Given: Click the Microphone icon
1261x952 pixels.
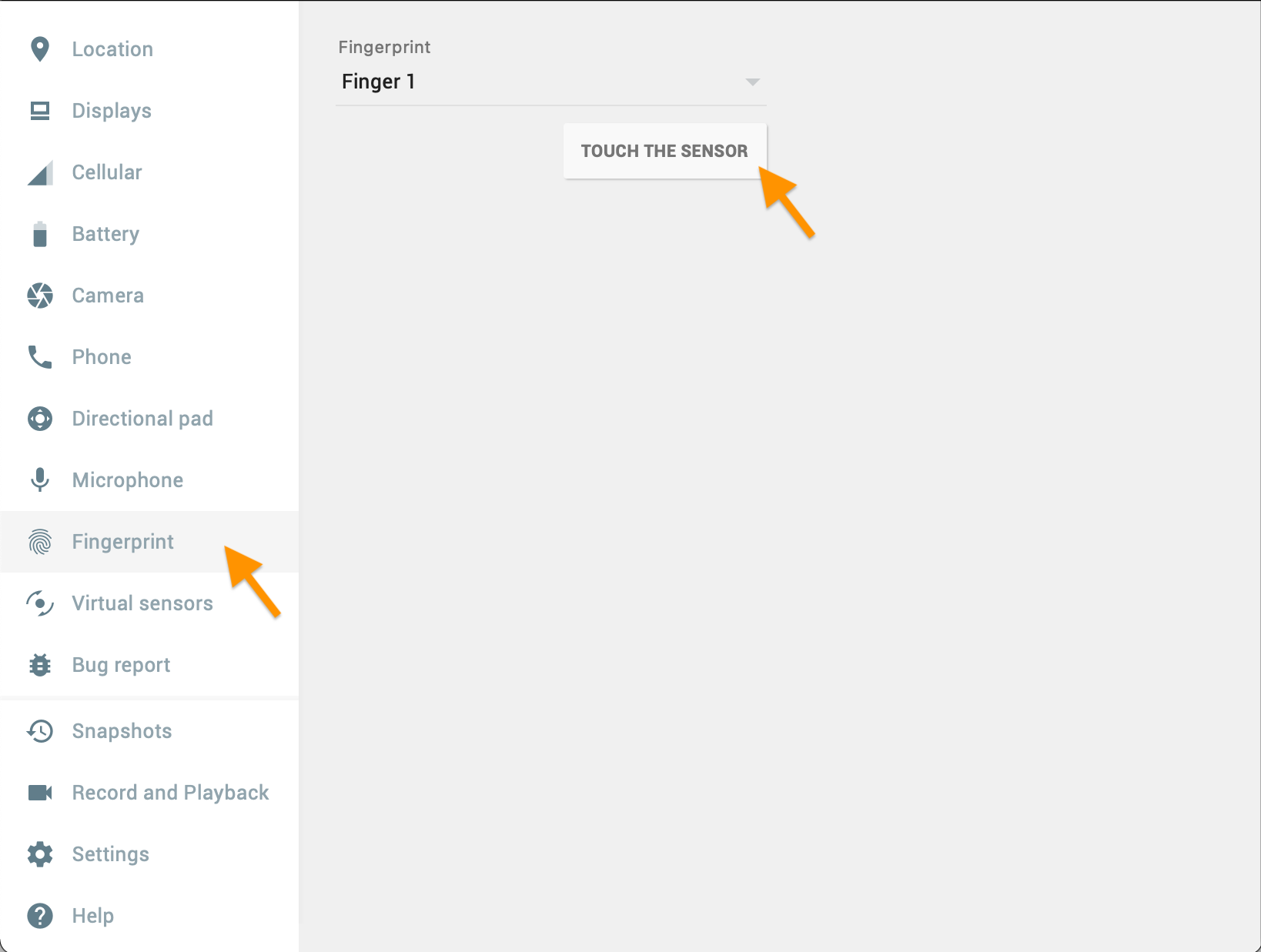Looking at the screenshot, I should pos(40,480).
